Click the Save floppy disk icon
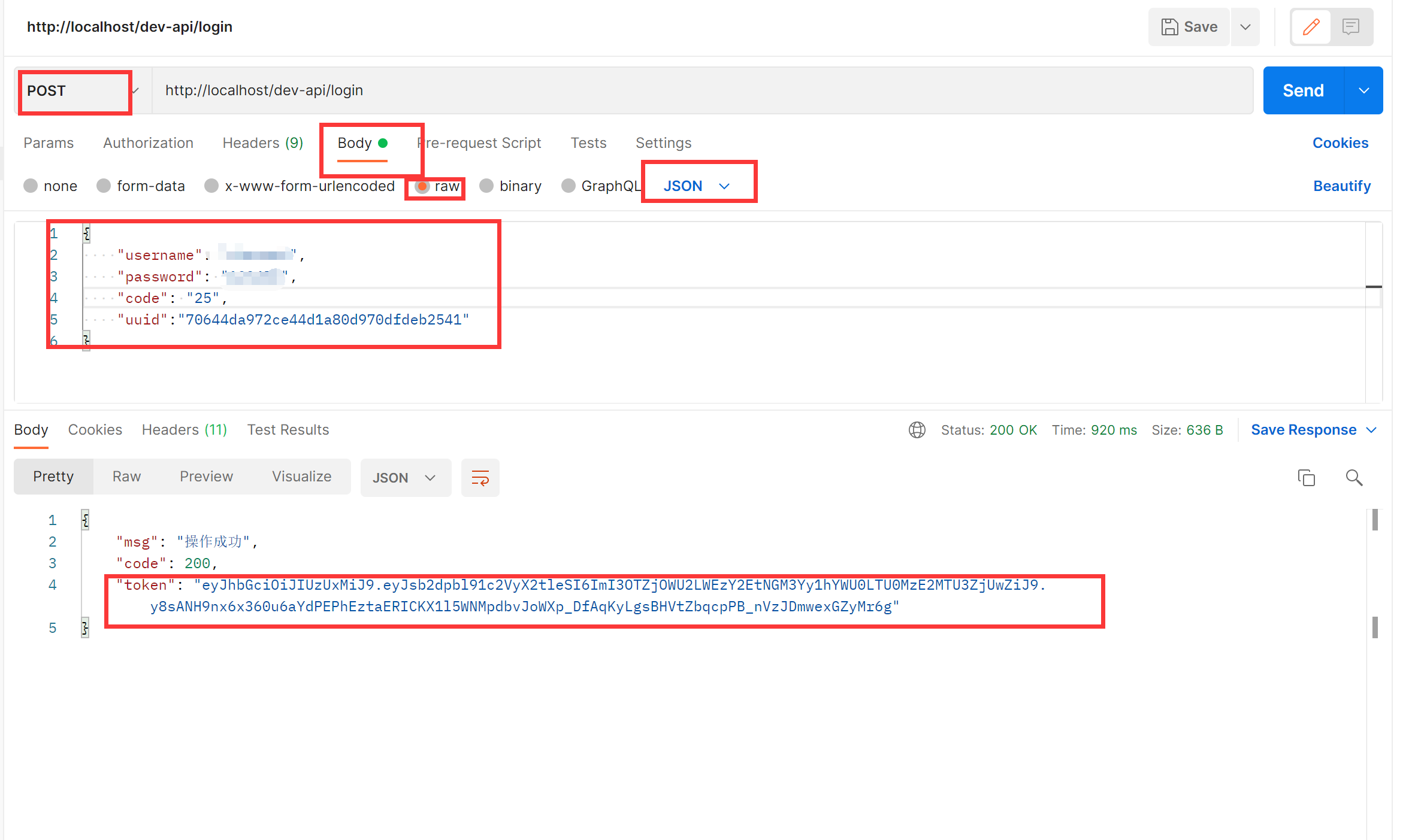This screenshot has height=840, width=1412. 1169,27
